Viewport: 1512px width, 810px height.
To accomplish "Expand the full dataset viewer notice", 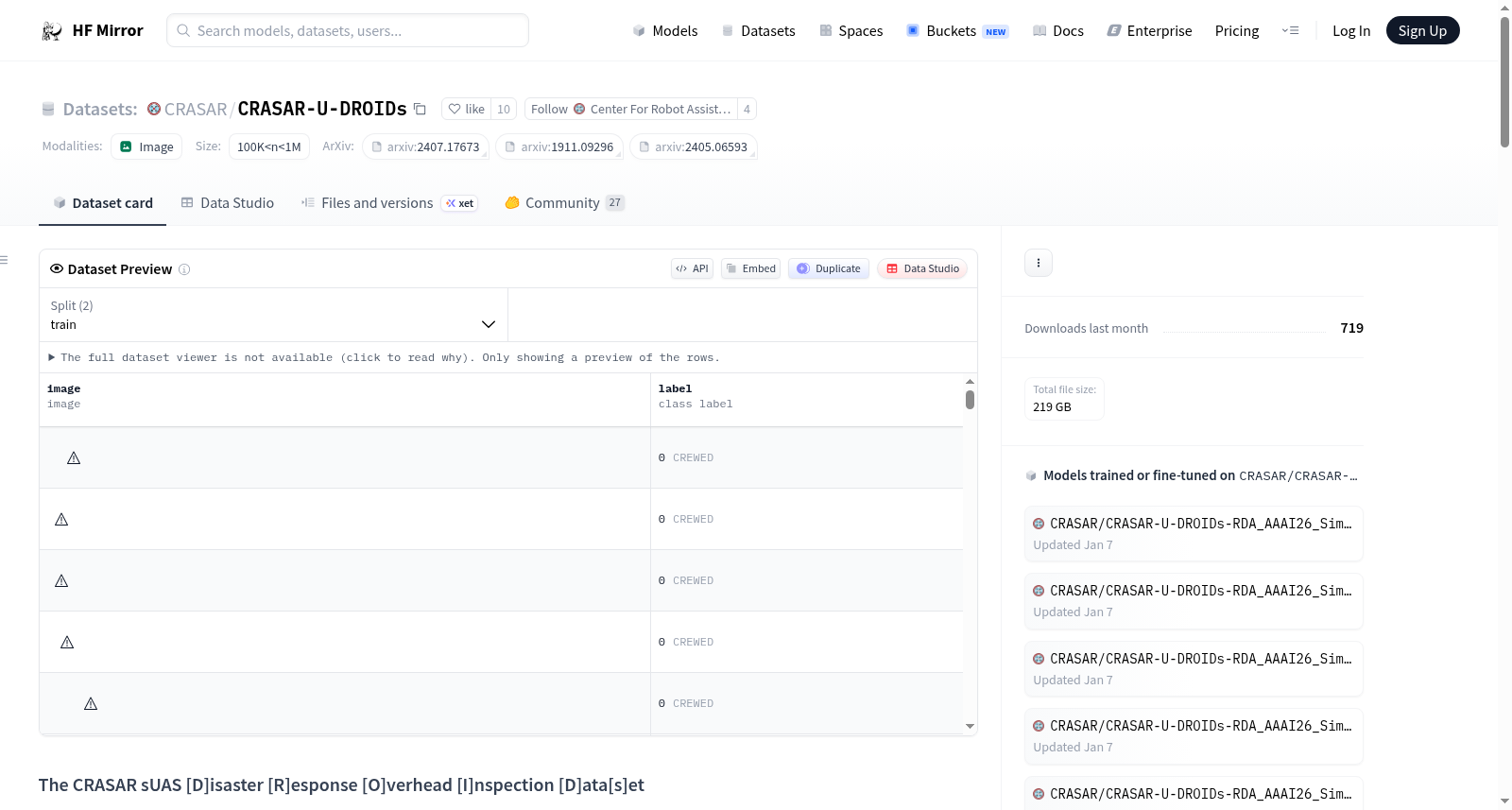I will 384,357.
